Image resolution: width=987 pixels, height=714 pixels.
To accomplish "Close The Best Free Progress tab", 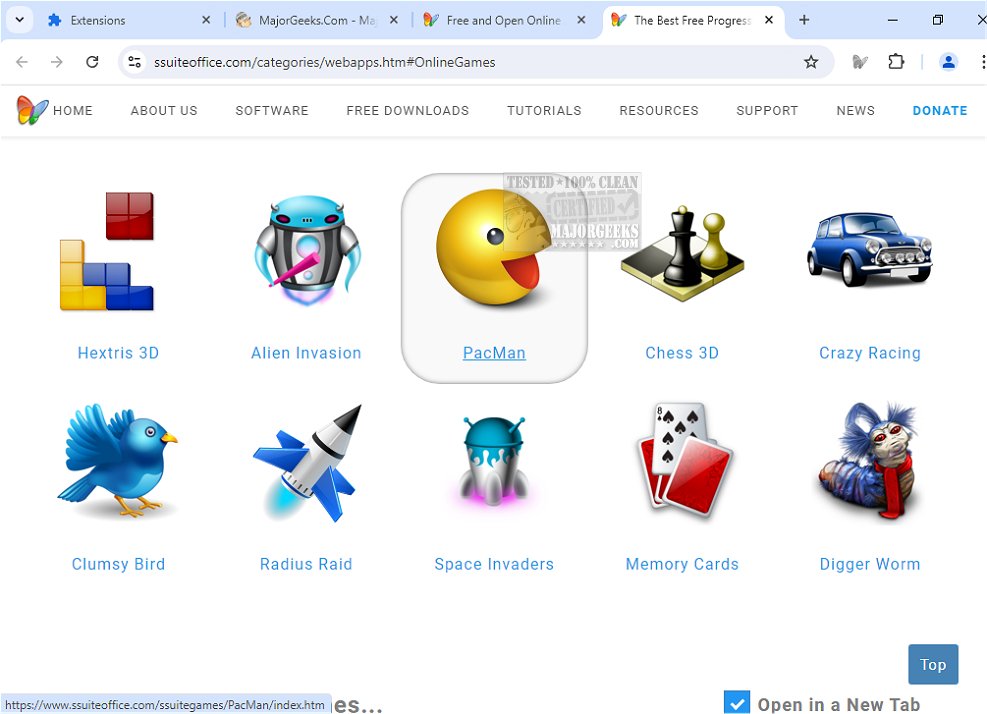I will pos(769,20).
